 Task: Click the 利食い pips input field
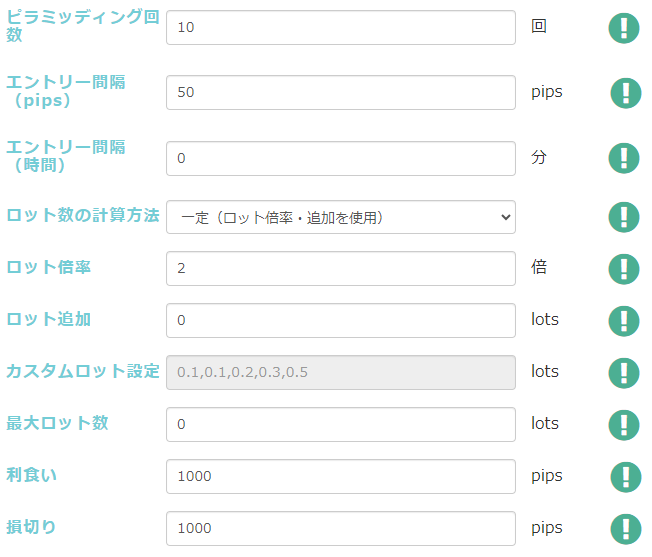click(x=341, y=476)
